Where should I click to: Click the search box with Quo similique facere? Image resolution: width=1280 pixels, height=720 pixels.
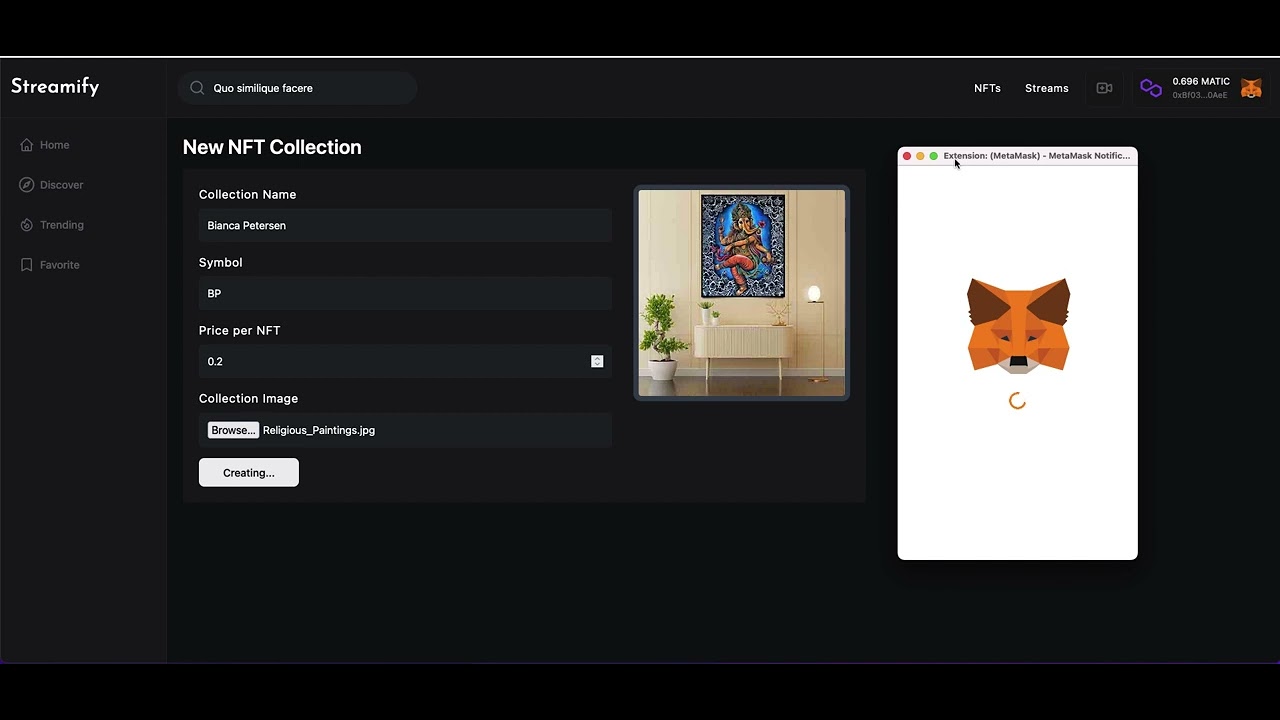point(298,88)
